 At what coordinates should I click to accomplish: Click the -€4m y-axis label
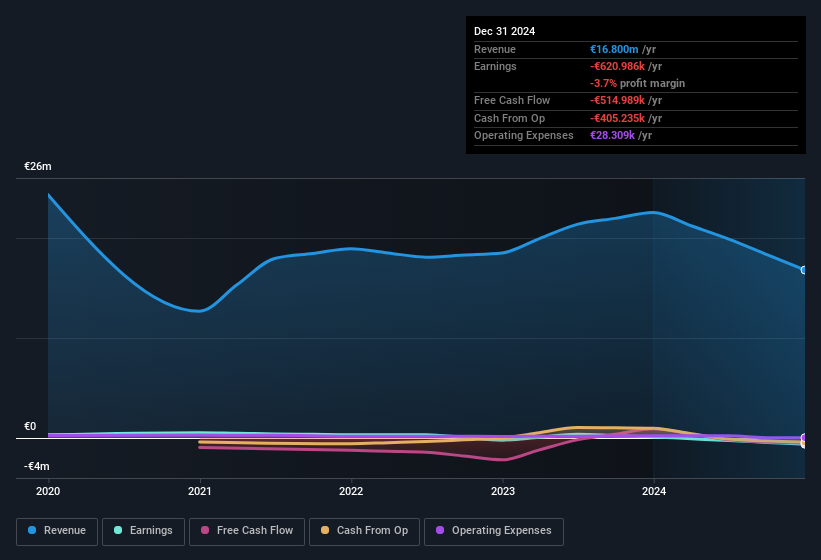pos(37,466)
